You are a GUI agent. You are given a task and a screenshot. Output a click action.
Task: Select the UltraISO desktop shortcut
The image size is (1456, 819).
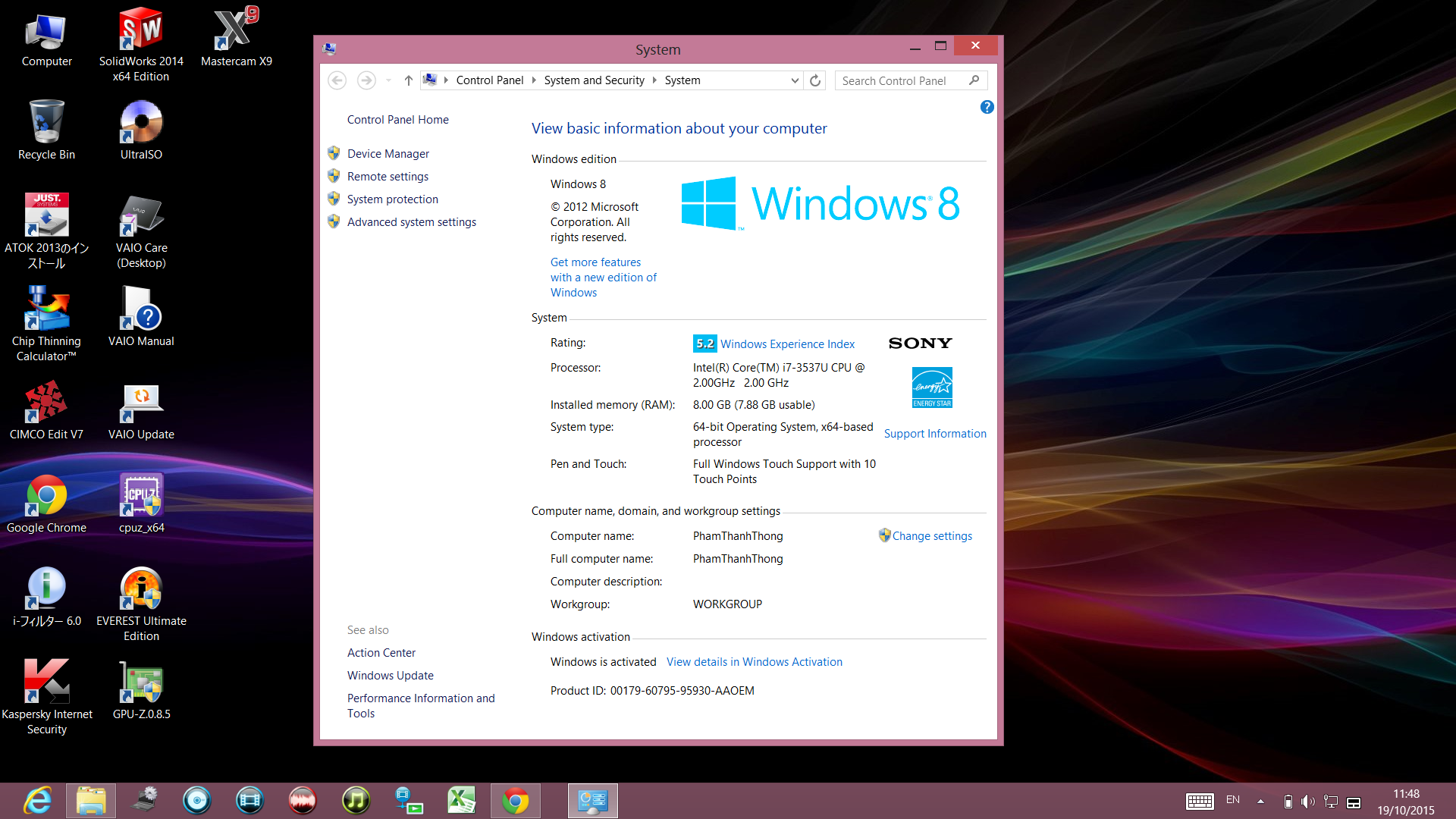pos(141,130)
